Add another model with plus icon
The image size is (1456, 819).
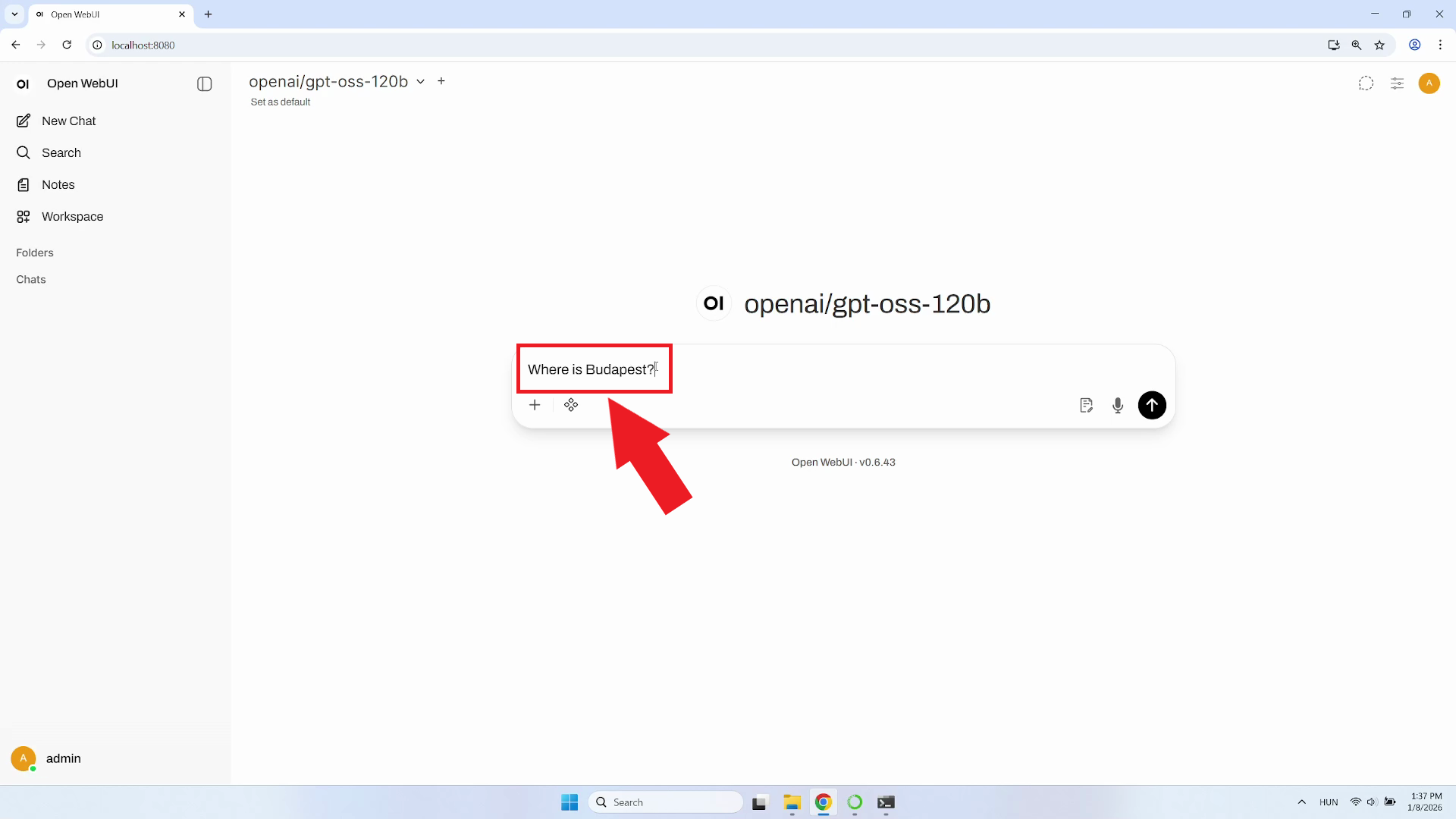tap(441, 81)
